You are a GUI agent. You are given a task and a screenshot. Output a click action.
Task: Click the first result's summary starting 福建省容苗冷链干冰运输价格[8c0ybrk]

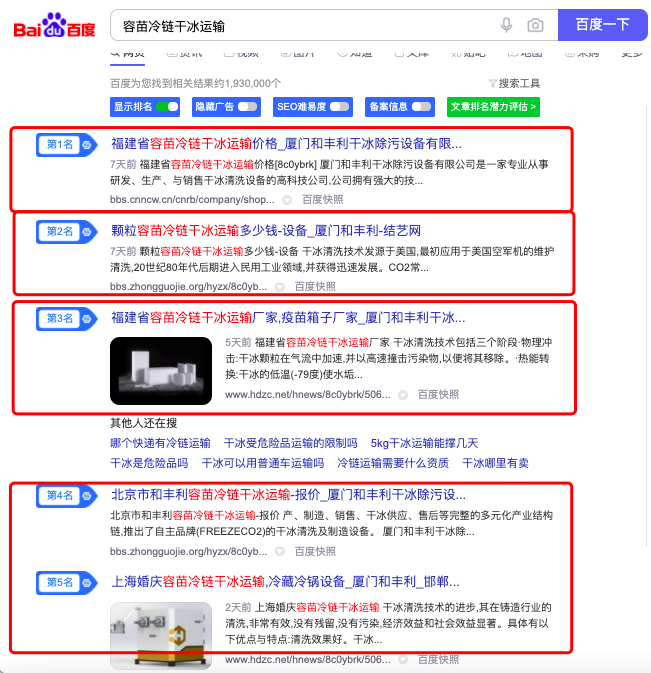pos(329,173)
